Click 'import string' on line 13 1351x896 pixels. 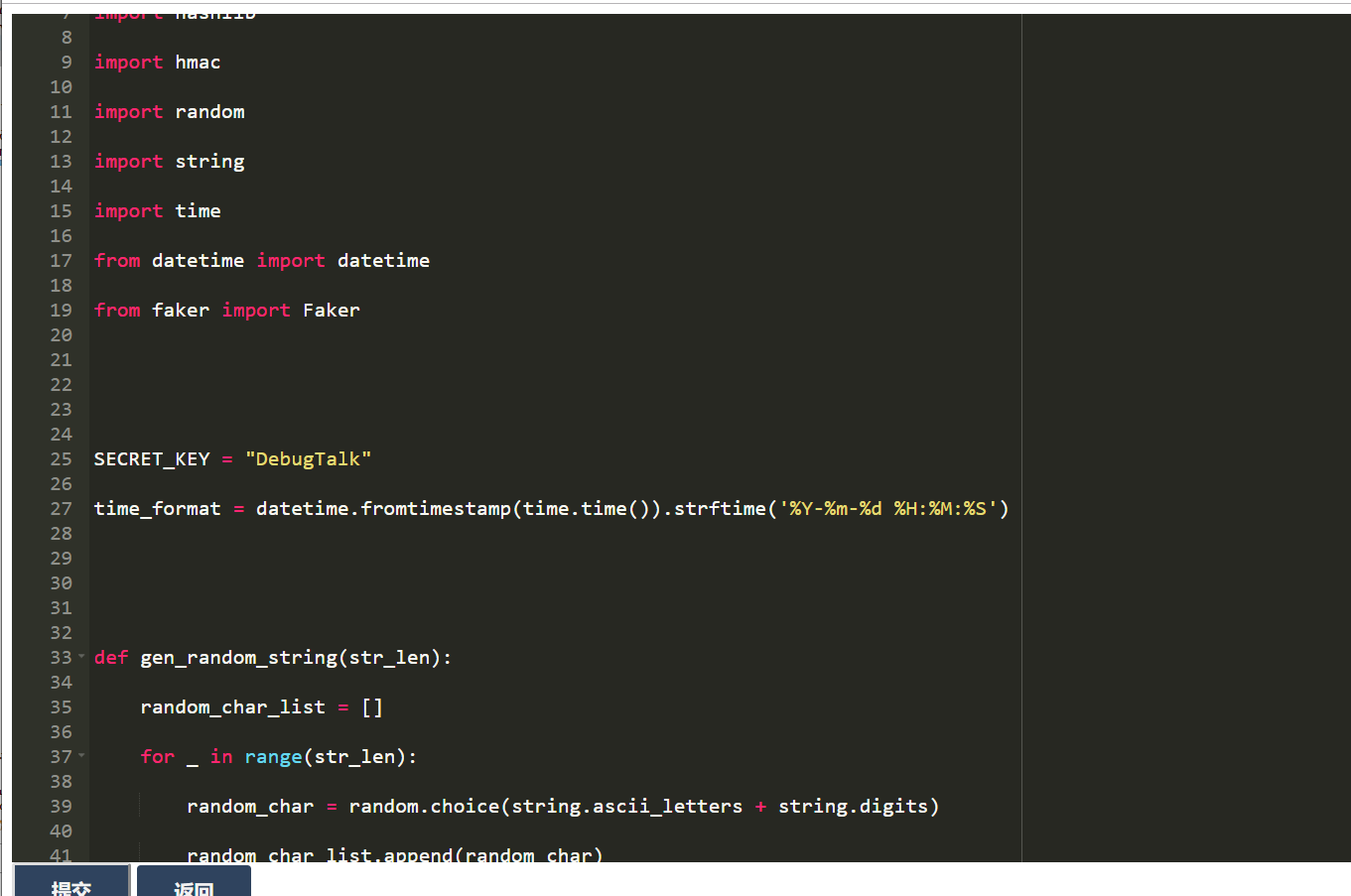[x=170, y=161]
